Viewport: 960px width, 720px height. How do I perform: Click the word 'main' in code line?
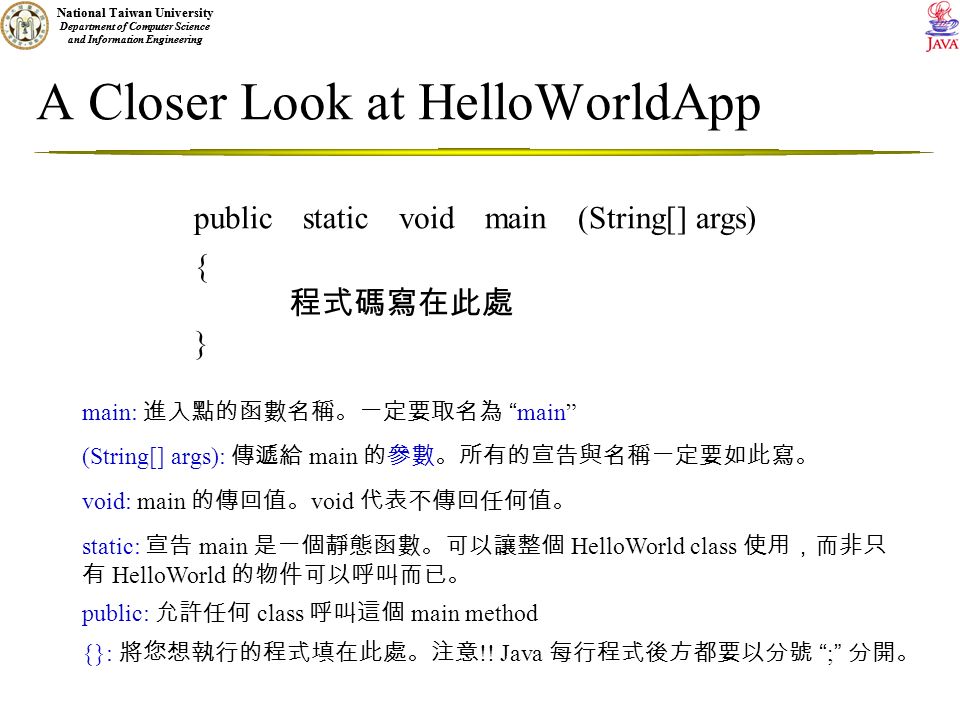[x=516, y=219]
